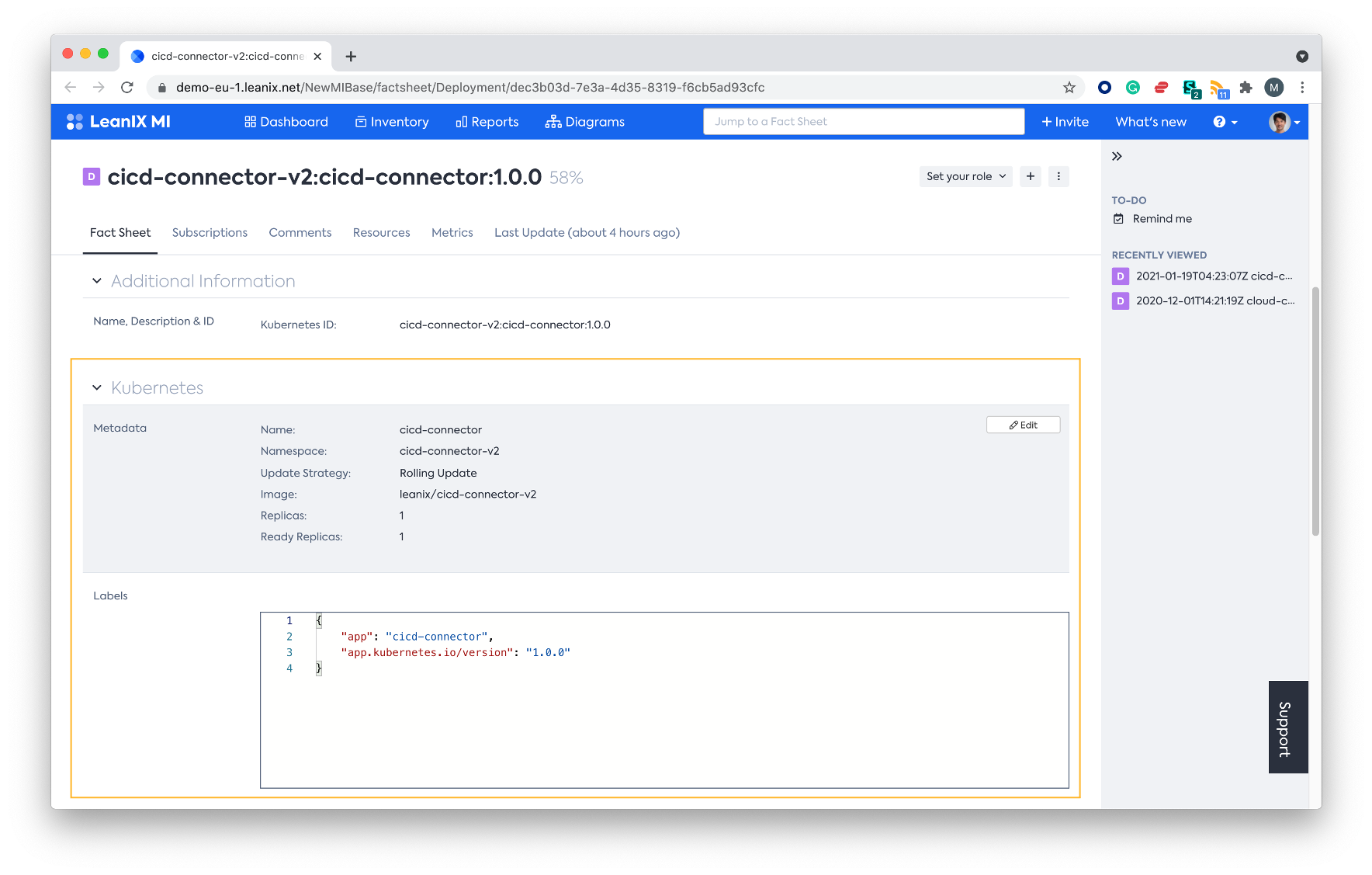The width and height of the screenshot is (1372, 875).
Task: Click the Support tab button
Action: (1287, 727)
